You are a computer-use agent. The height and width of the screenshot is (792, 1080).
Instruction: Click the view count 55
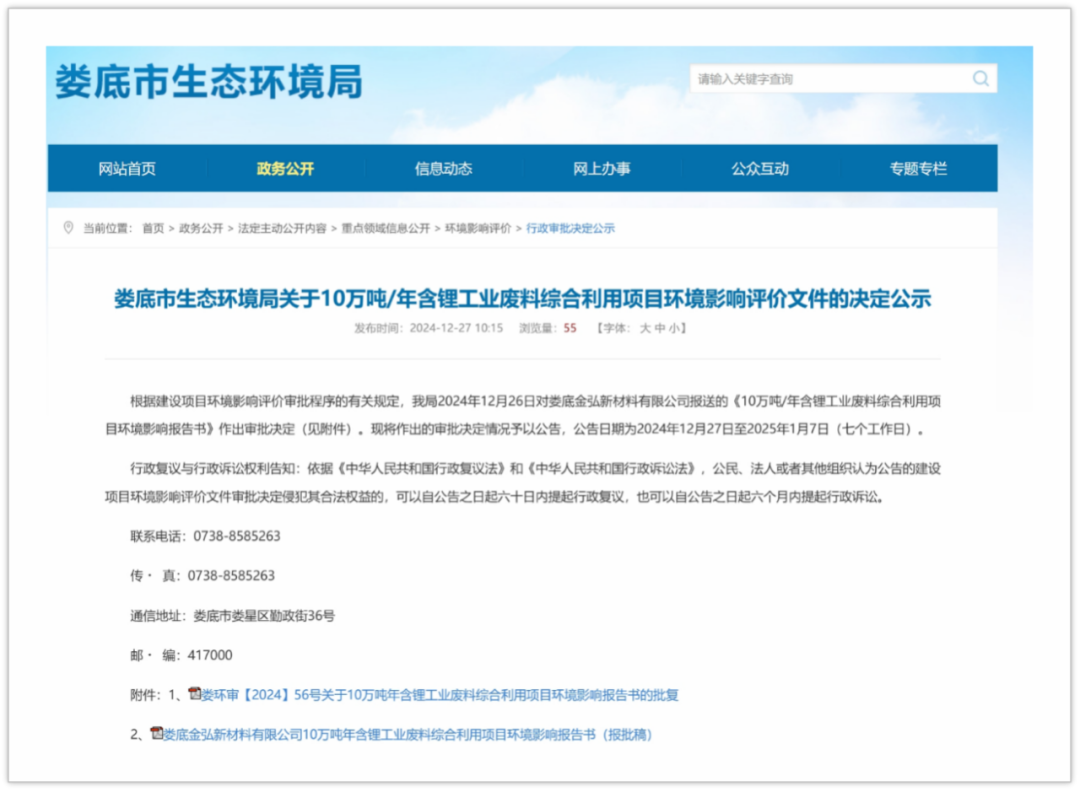click(570, 329)
